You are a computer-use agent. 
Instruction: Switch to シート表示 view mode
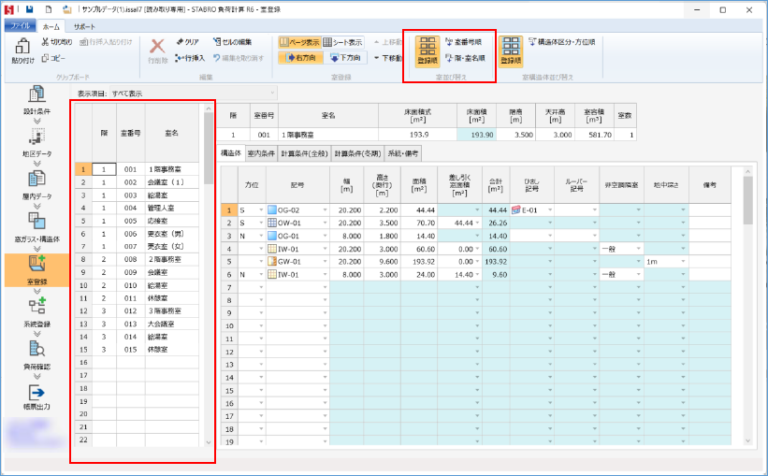click(x=342, y=43)
